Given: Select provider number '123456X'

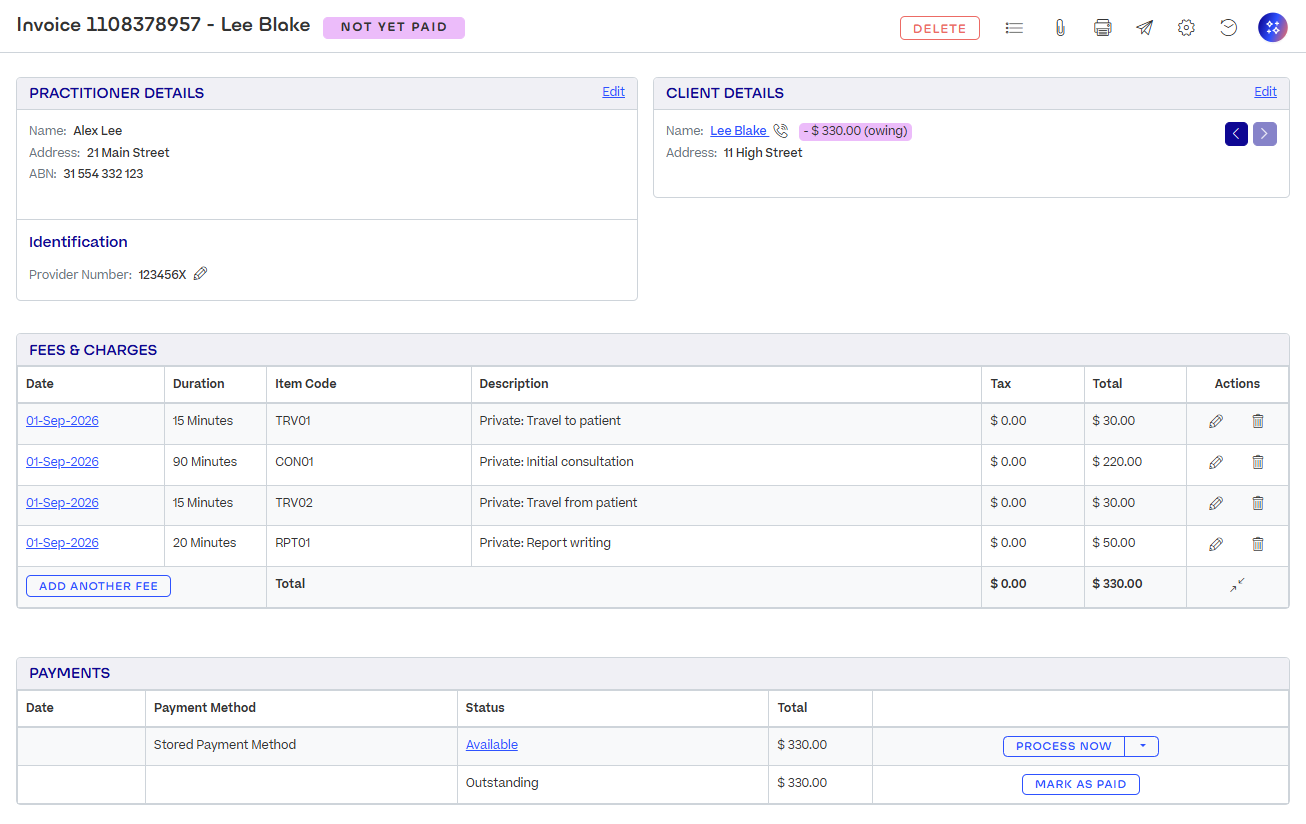Looking at the screenshot, I should [163, 275].
